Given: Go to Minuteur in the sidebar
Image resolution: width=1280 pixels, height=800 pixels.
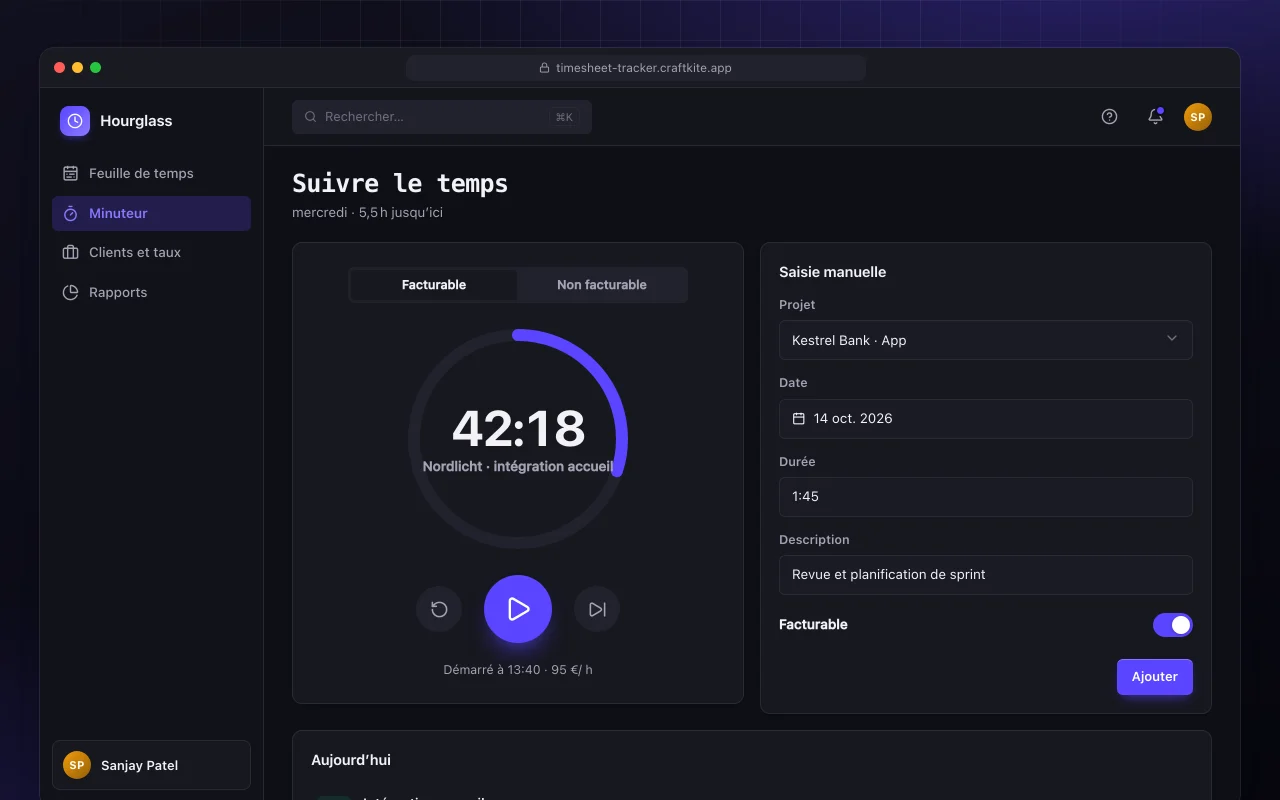Looking at the screenshot, I should click(x=151, y=214).
